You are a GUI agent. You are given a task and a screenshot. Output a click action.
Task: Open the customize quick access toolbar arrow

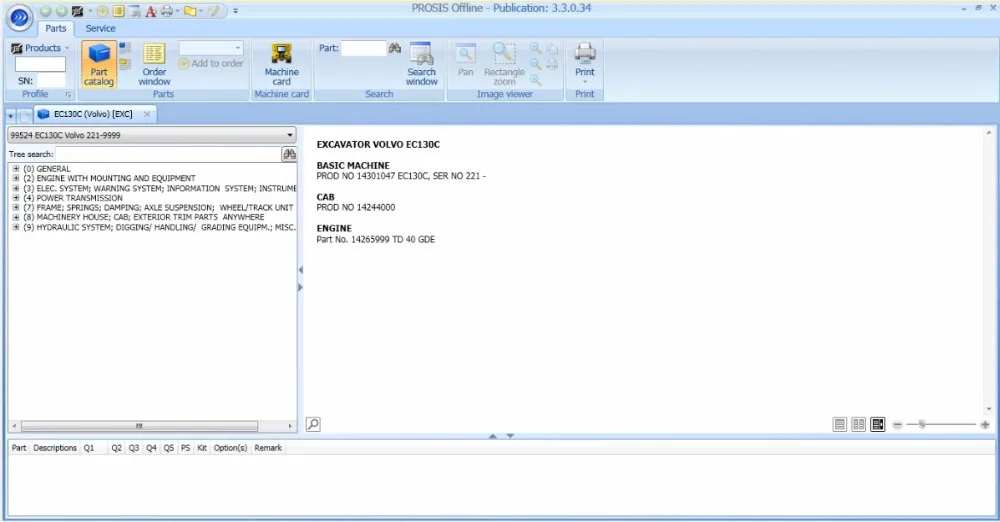[235, 11]
